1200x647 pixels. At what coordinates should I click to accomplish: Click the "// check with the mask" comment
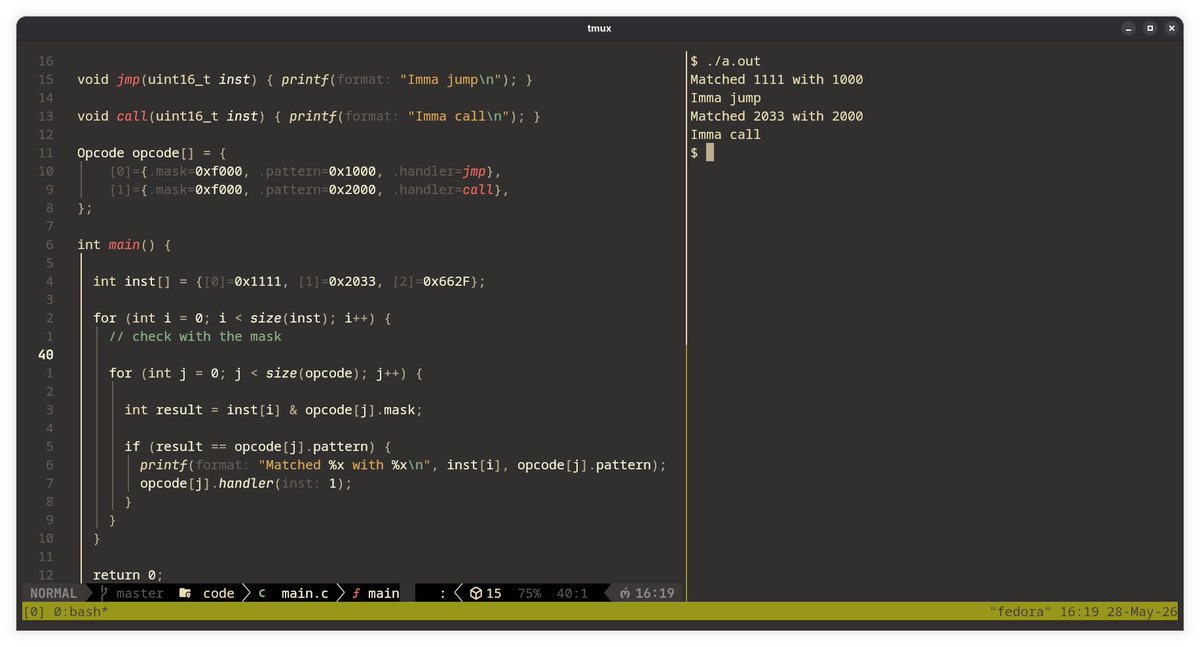coord(196,336)
